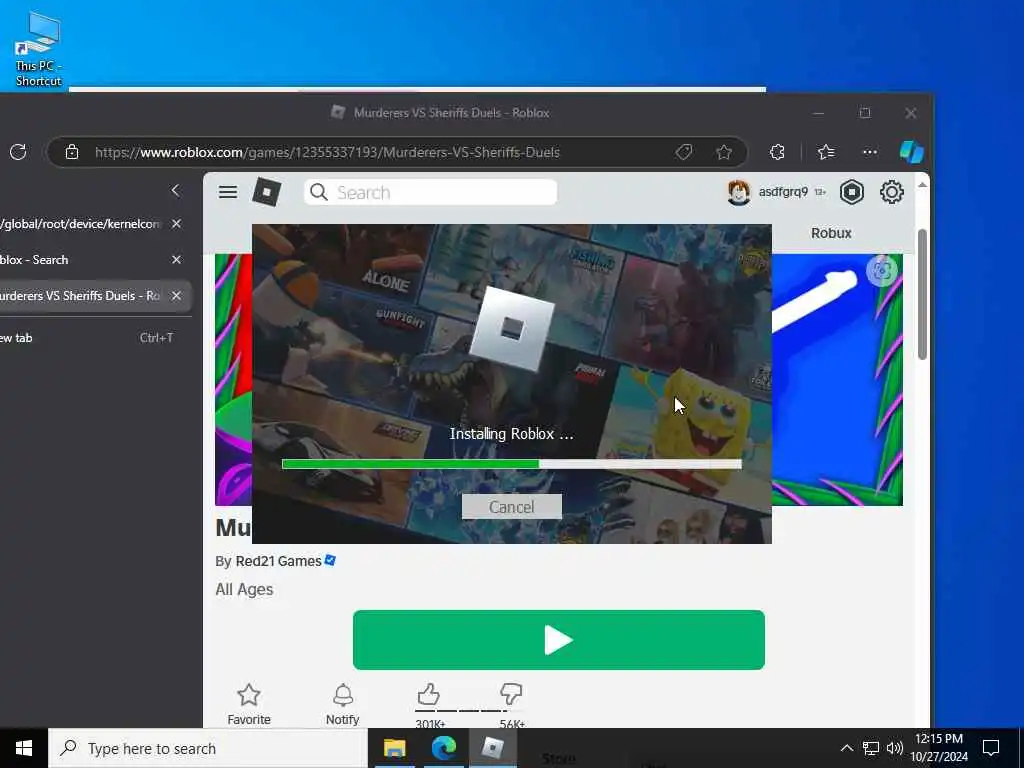Screen dimensions: 1024x768
Task: Click the page vertical scrollbar
Action: (x=922, y=294)
